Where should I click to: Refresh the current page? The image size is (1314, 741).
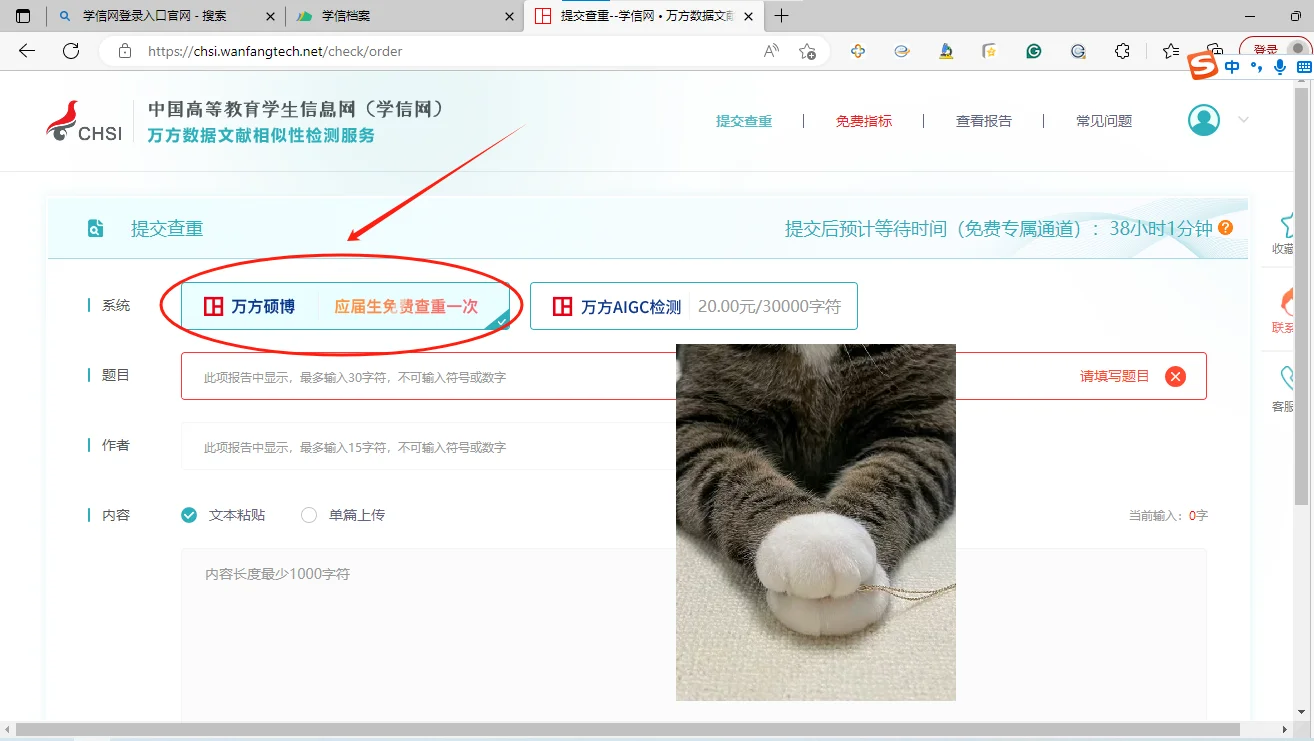click(x=71, y=51)
